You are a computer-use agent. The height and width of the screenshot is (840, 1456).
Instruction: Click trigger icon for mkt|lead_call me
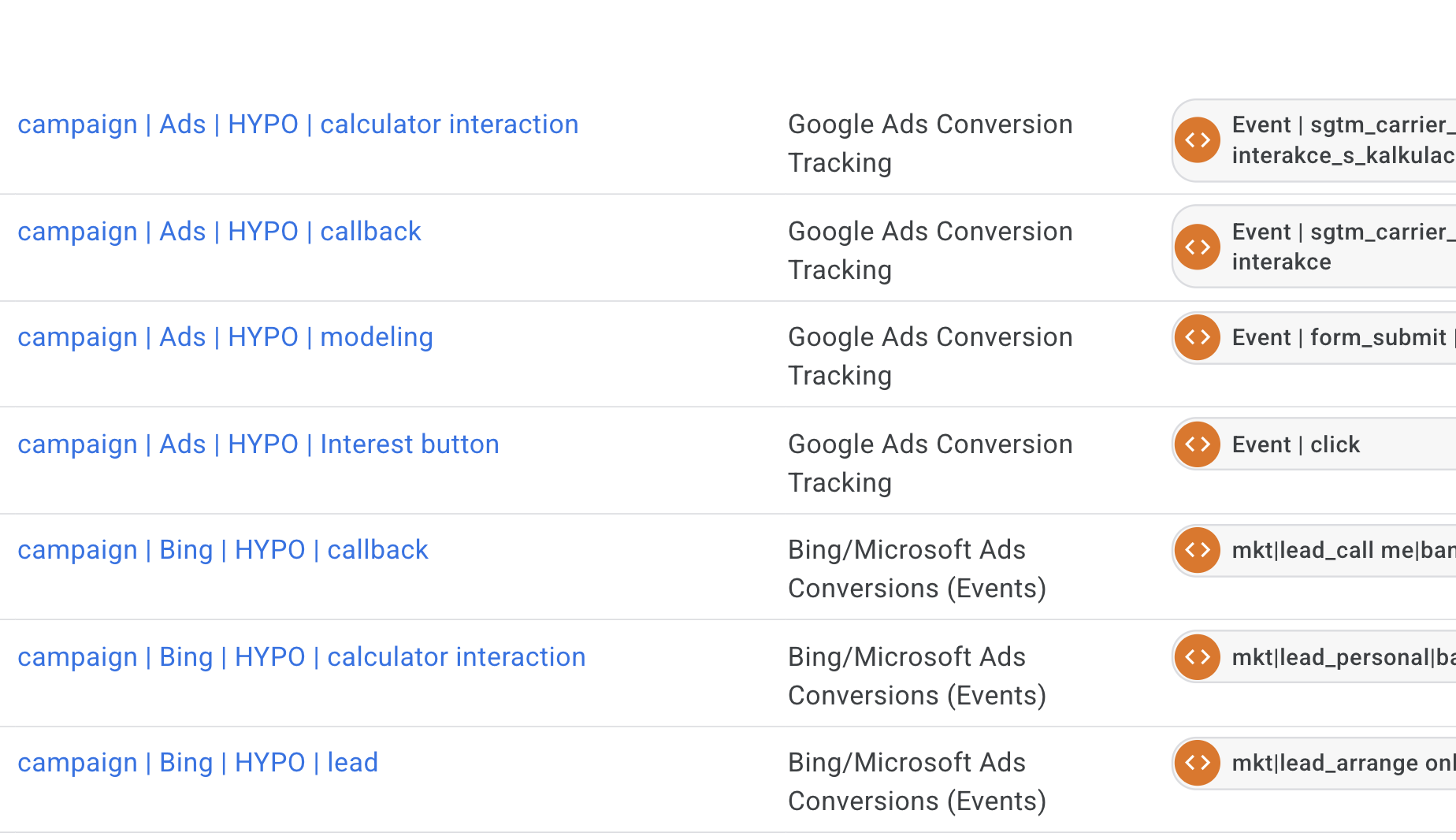1198,550
